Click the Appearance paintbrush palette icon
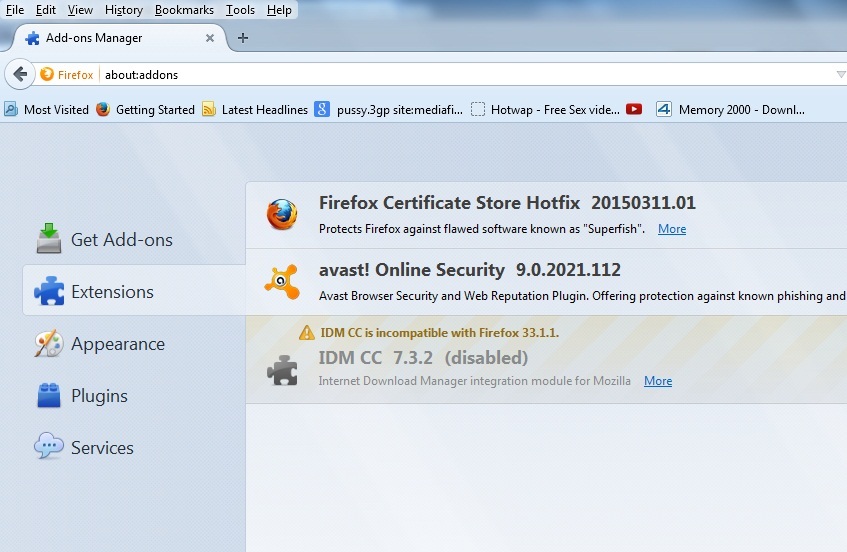The width and height of the screenshot is (847, 552). pos(49,343)
